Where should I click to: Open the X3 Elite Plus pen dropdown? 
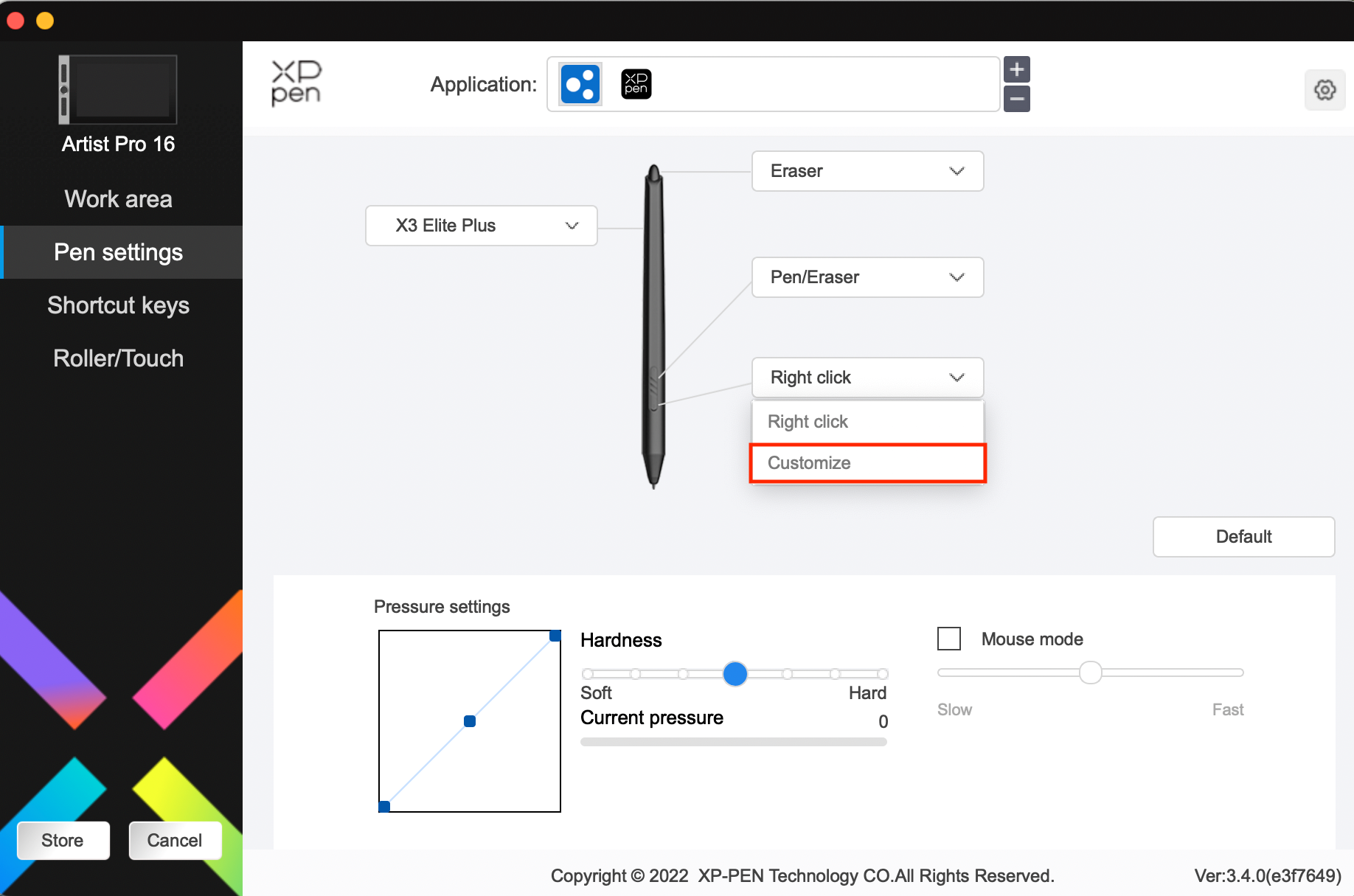coord(482,226)
